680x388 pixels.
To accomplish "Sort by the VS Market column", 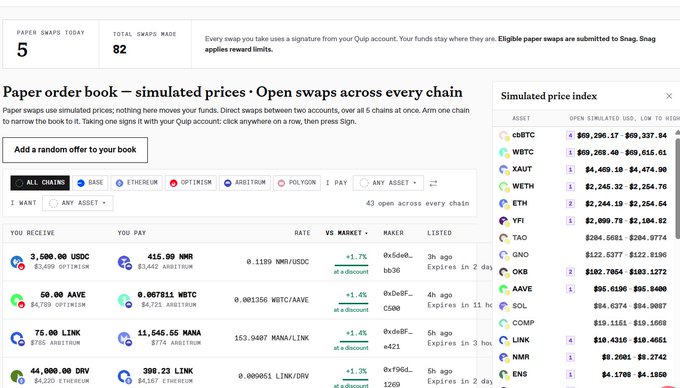I will (347, 233).
